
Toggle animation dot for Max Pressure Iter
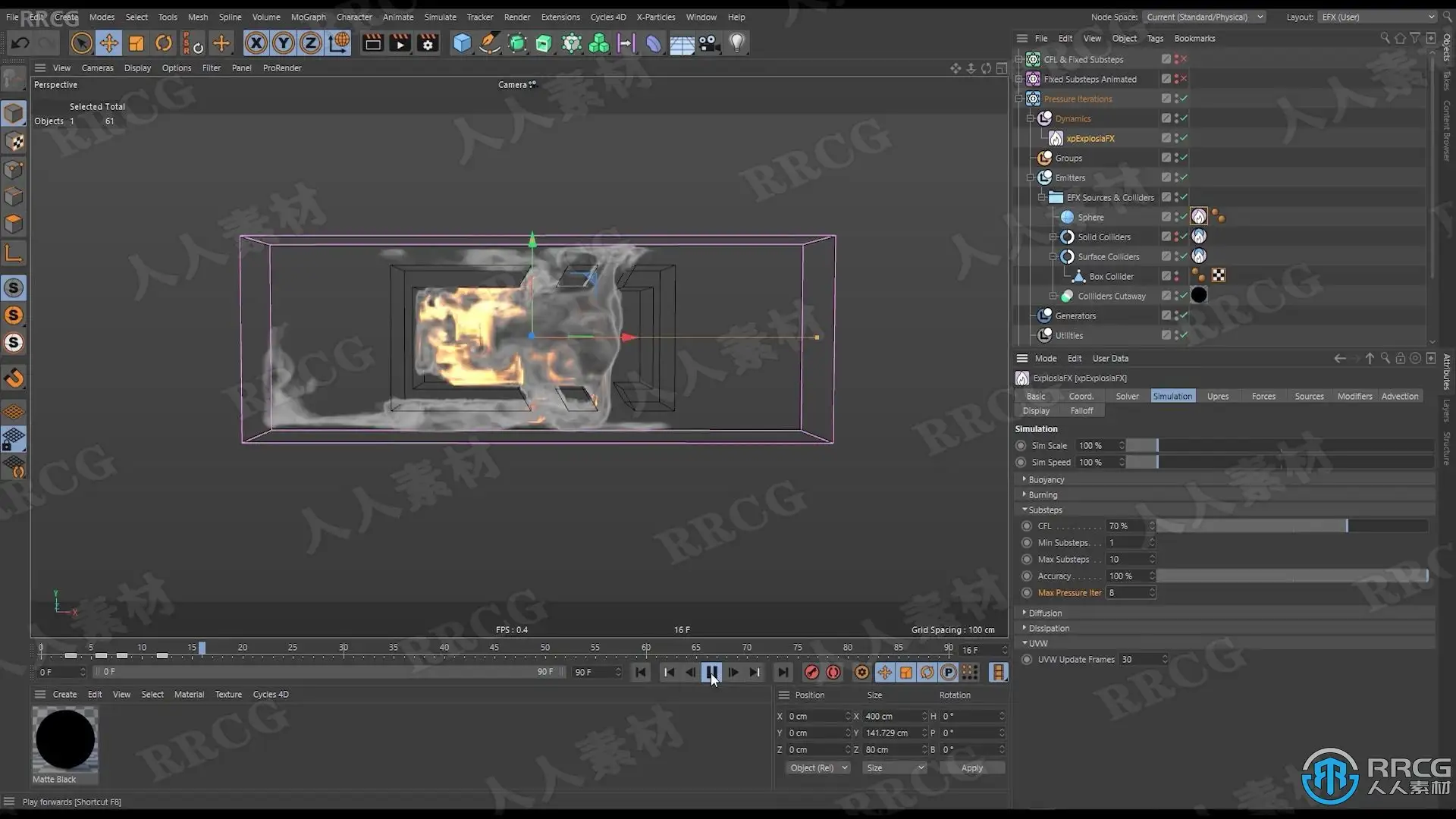pos(1027,593)
